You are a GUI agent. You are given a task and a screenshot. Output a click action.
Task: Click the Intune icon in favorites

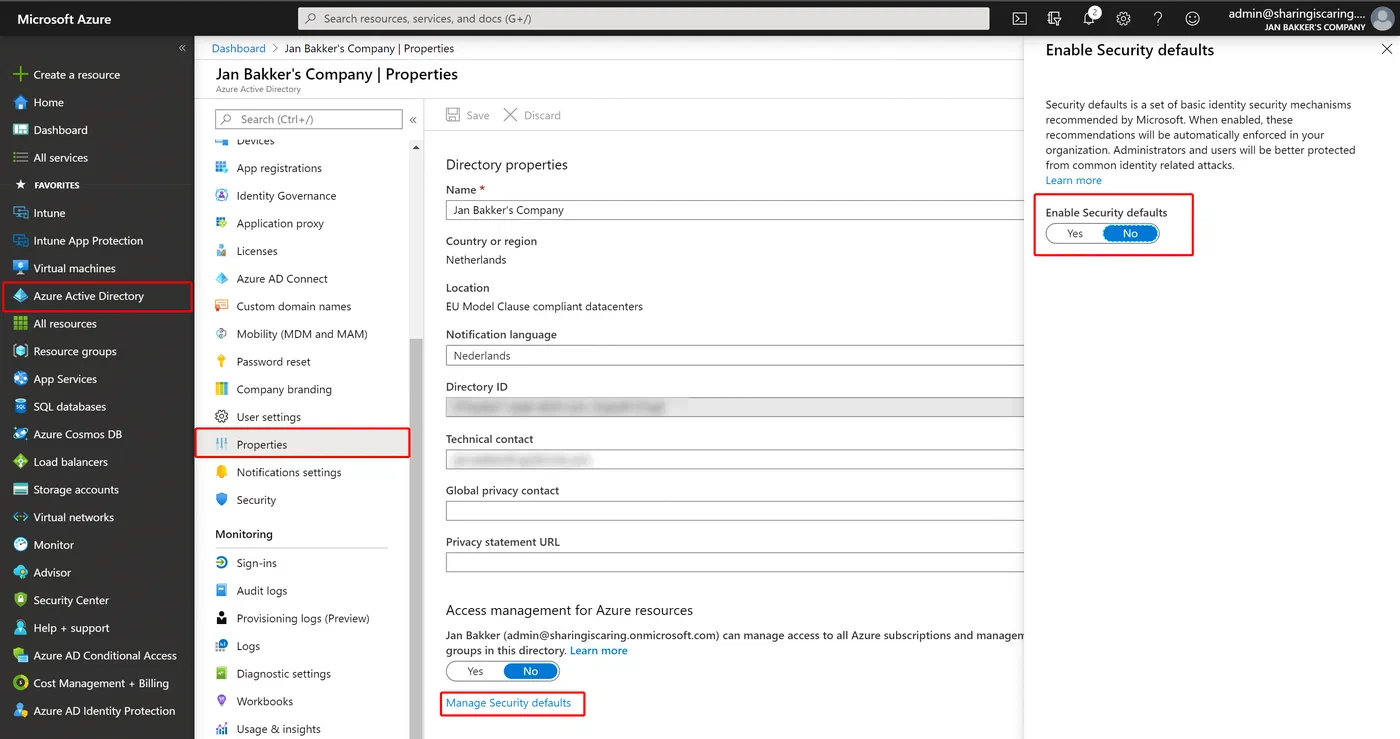20,213
